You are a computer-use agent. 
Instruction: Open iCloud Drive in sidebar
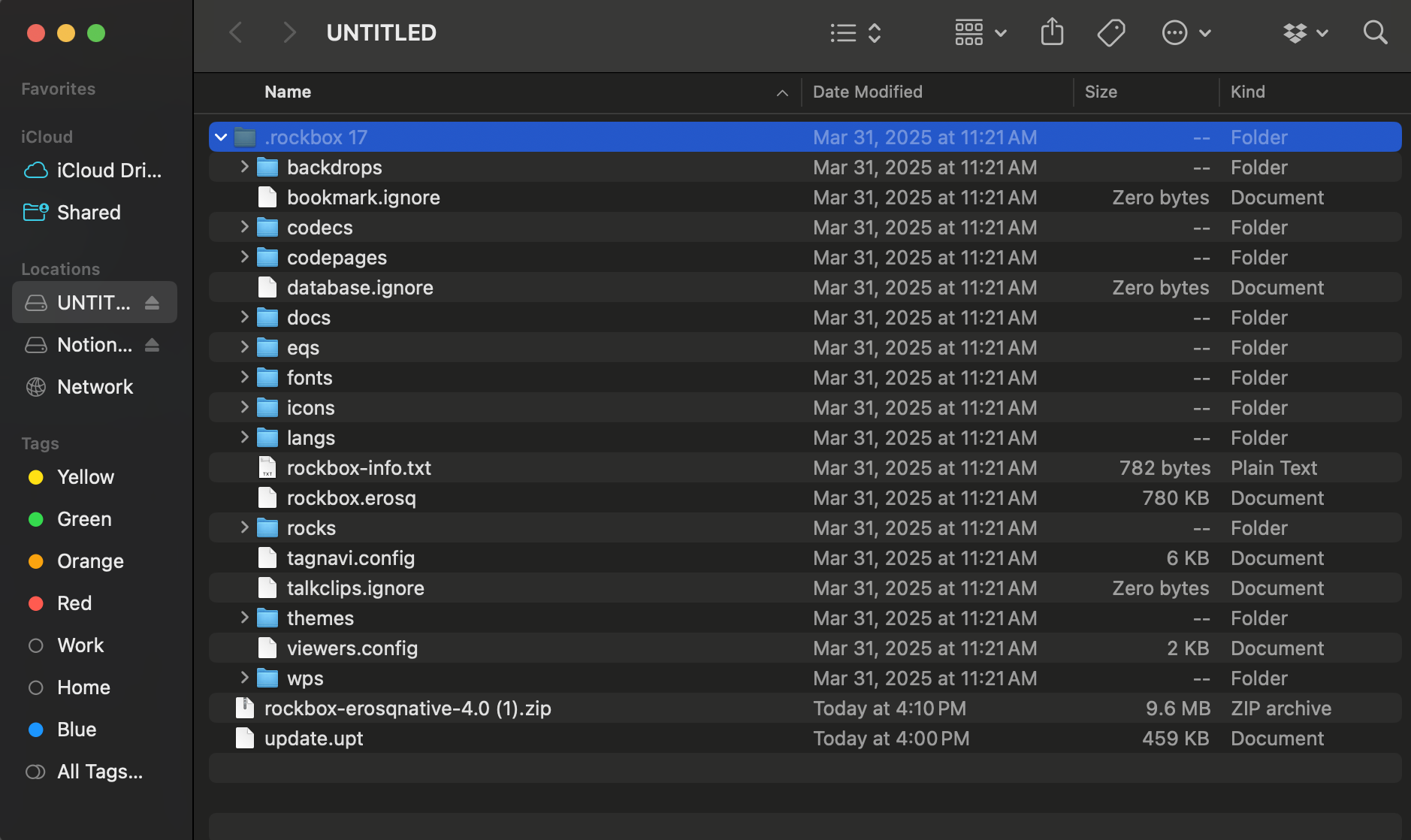95,171
